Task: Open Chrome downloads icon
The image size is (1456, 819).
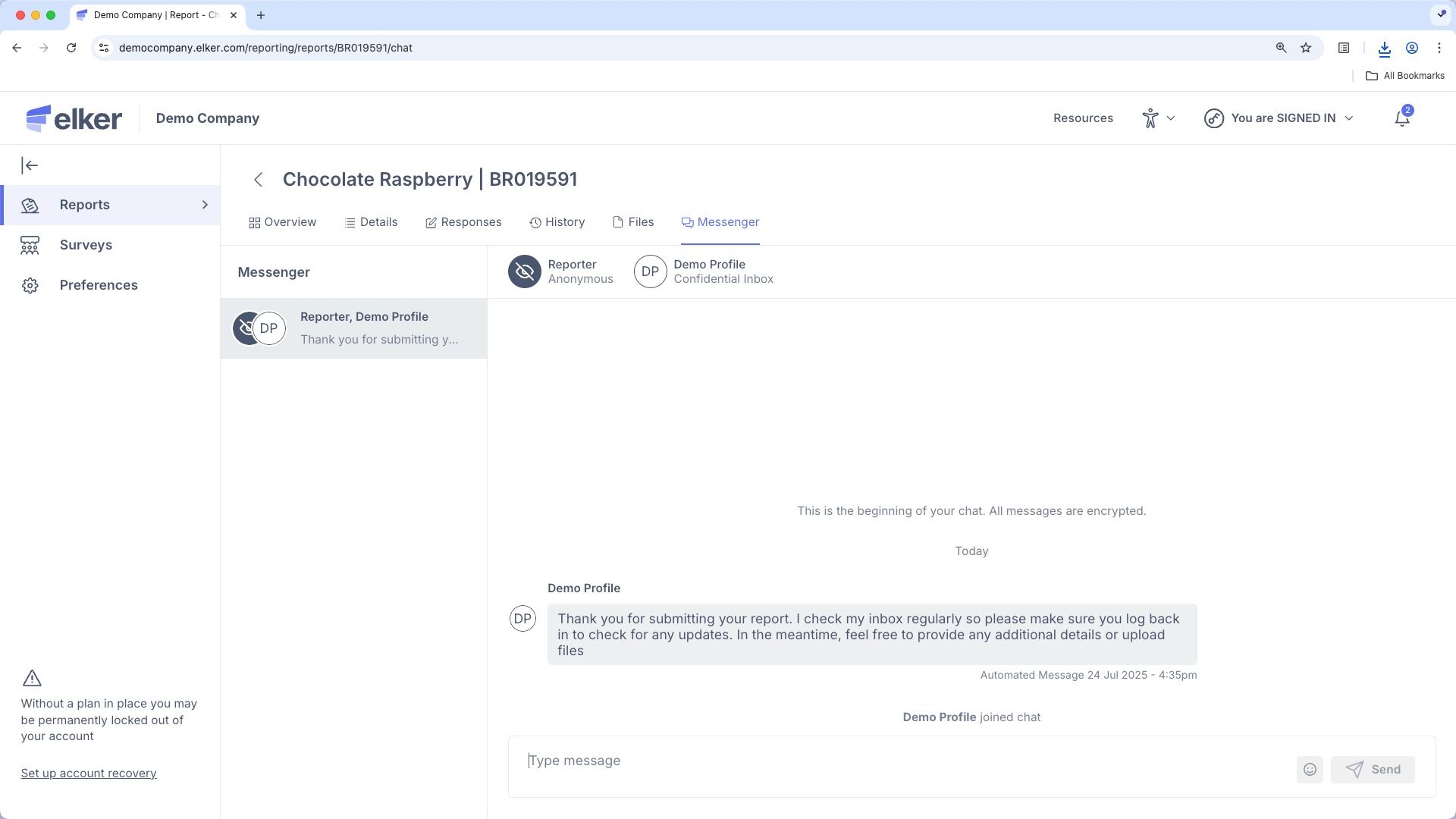Action: click(x=1384, y=48)
